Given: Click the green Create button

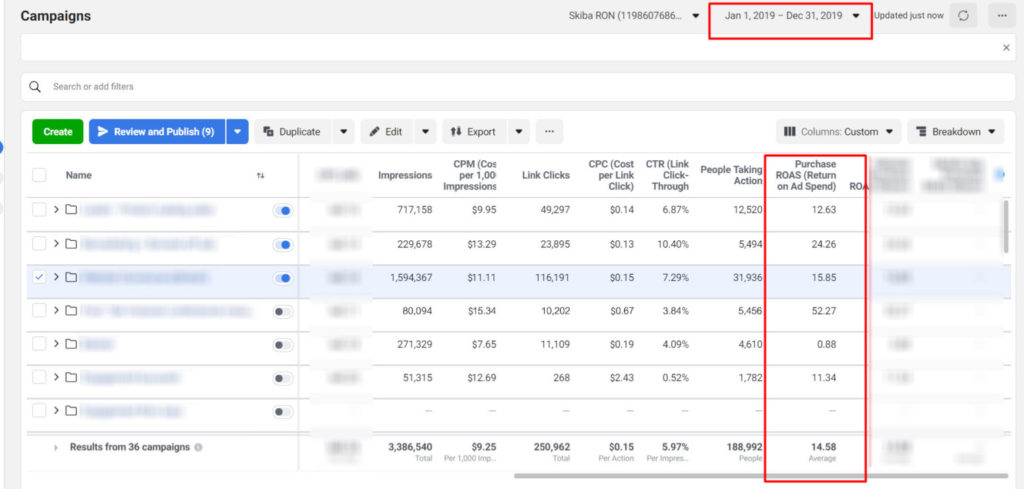Looking at the screenshot, I should tap(57, 132).
